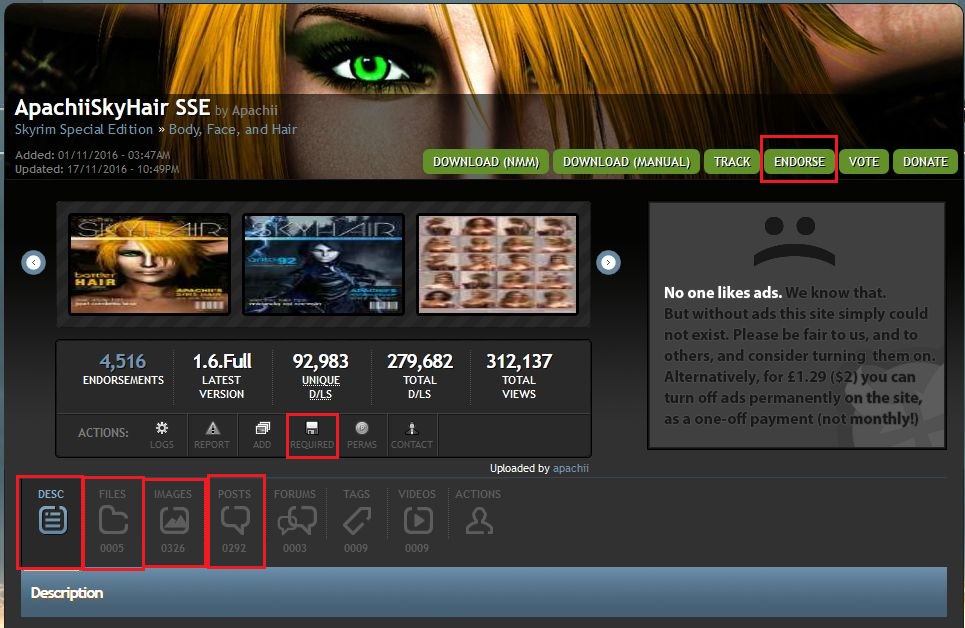The height and width of the screenshot is (628, 965).
Task: Follow the Skyrim Special Edition breadcrumb link
Action: coord(84,129)
